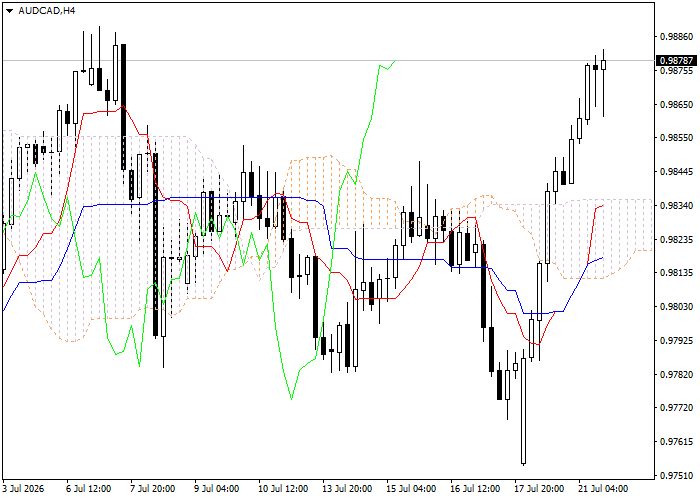This screenshot has width=700, height=500.
Task: Click the 0.97615 price axis label
Action: pyautogui.click(x=677, y=442)
